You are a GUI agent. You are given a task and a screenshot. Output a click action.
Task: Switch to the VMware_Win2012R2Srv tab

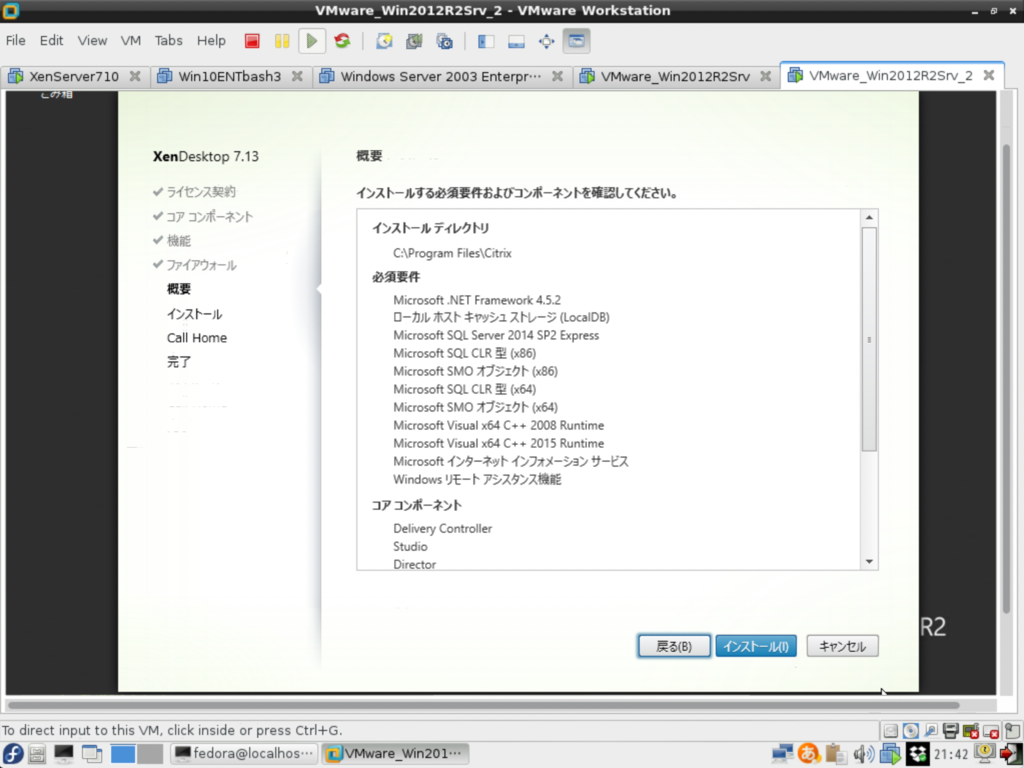pos(675,76)
